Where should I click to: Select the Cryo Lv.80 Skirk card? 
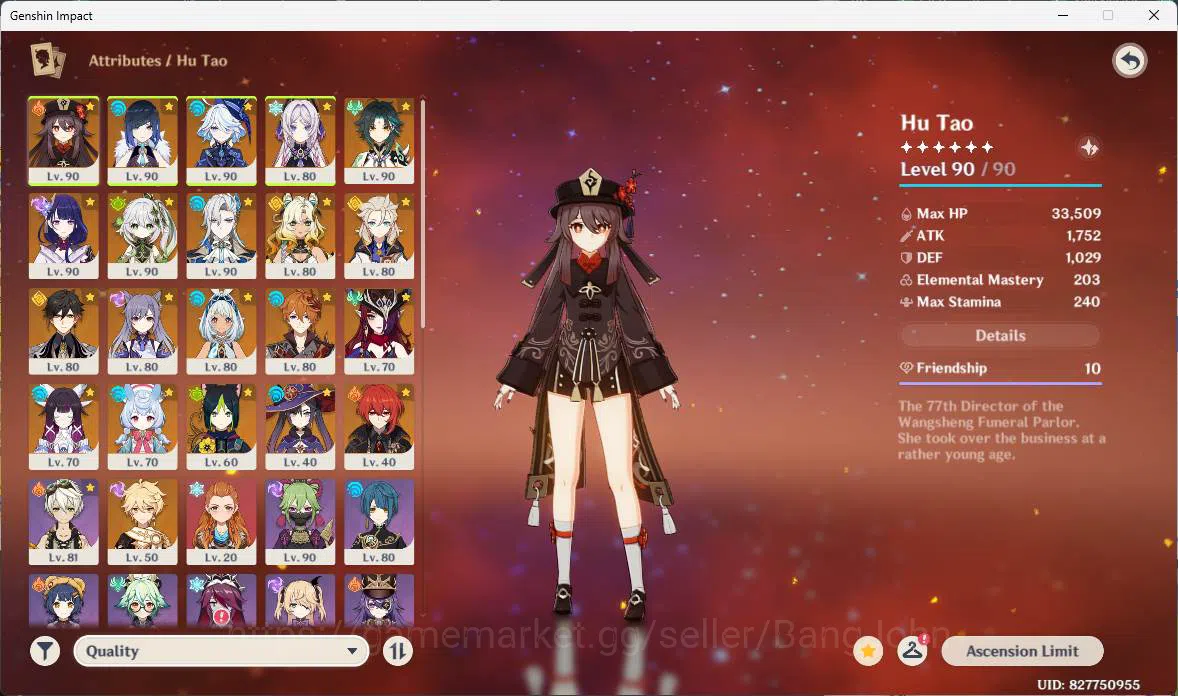(x=300, y=141)
